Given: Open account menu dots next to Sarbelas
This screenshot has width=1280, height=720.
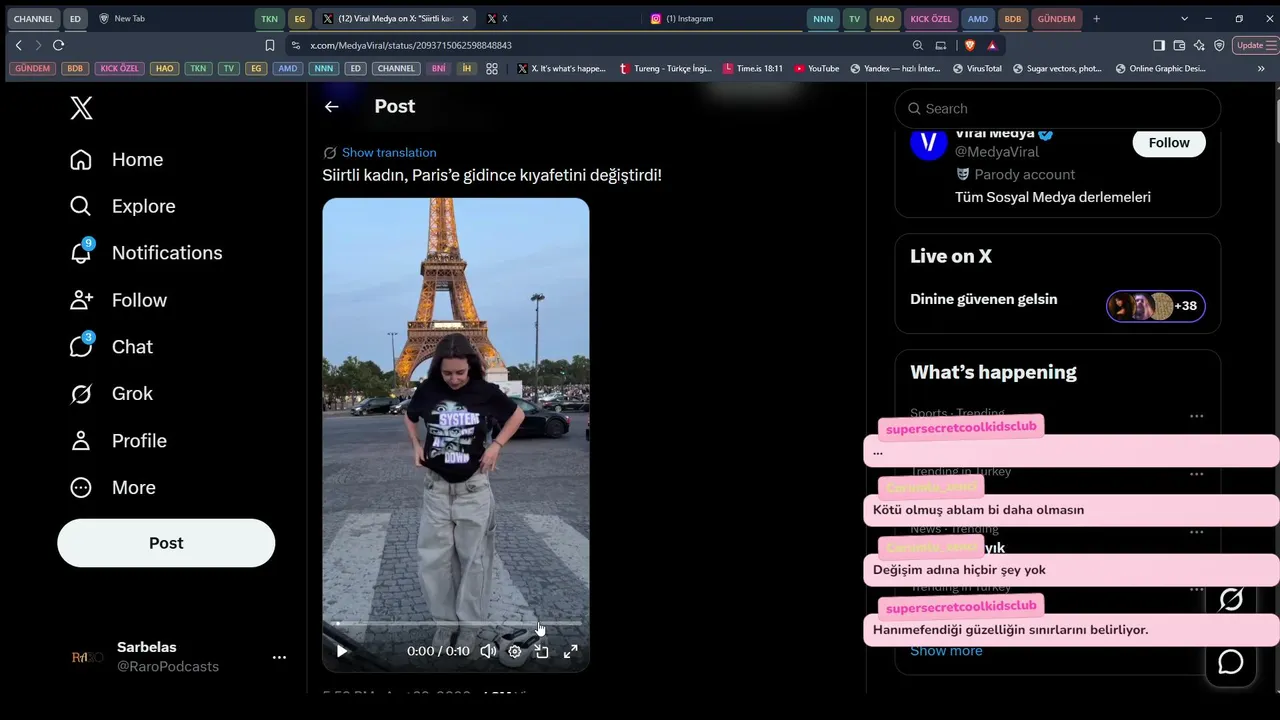Looking at the screenshot, I should (x=280, y=657).
